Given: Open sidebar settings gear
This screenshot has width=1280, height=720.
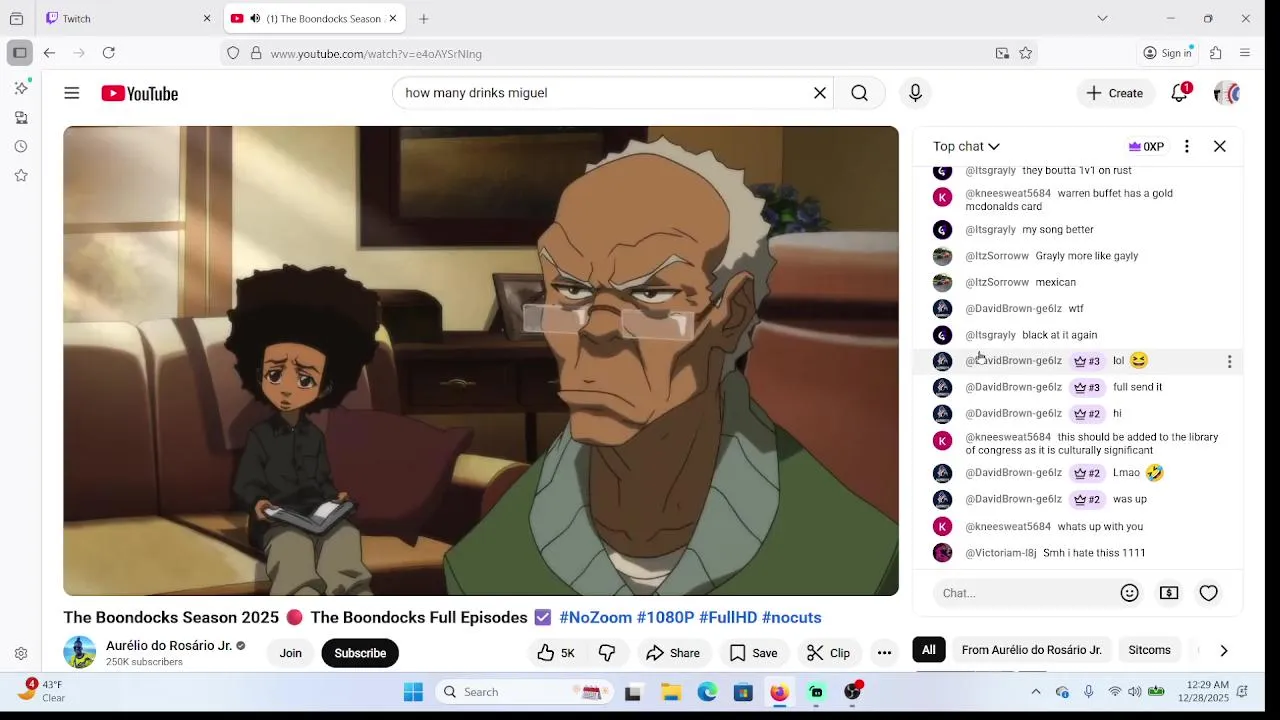Looking at the screenshot, I should coord(21,654).
